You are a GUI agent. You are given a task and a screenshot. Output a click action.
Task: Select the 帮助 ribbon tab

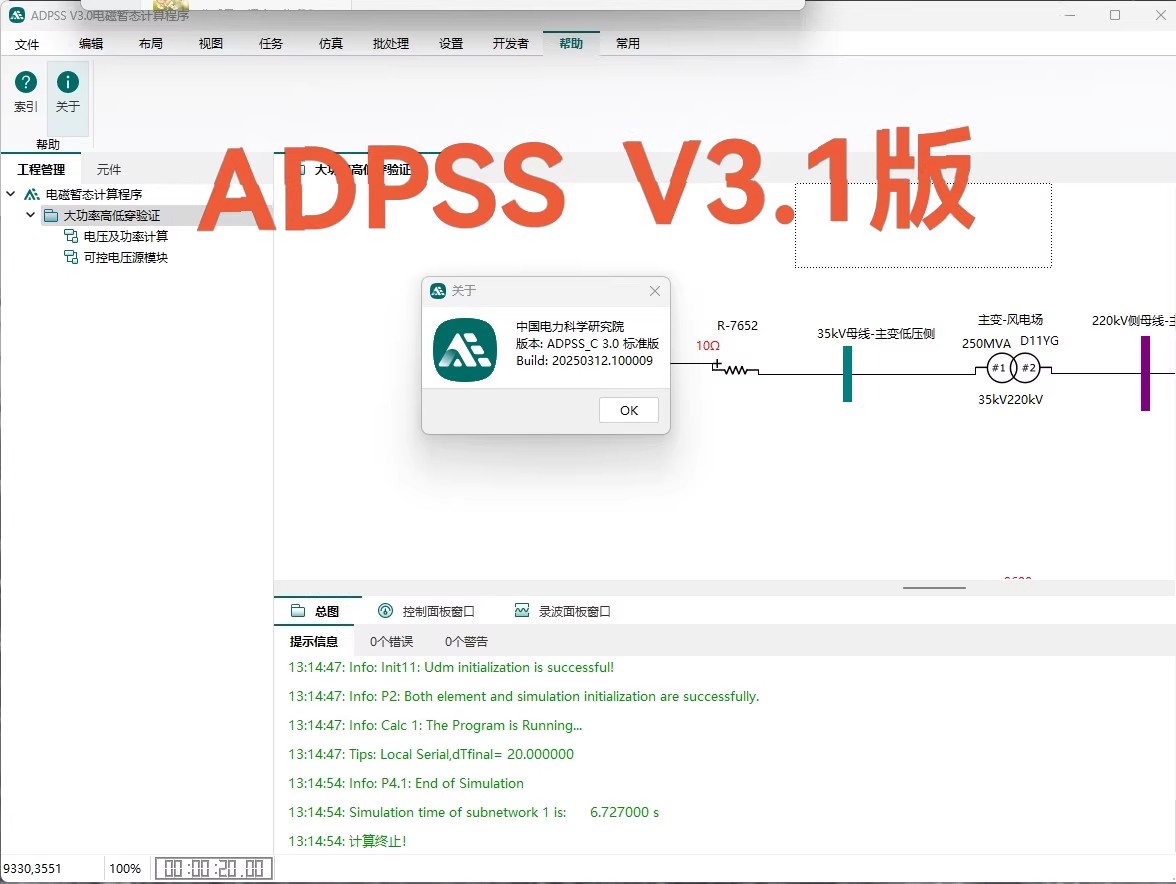point(571,43)
